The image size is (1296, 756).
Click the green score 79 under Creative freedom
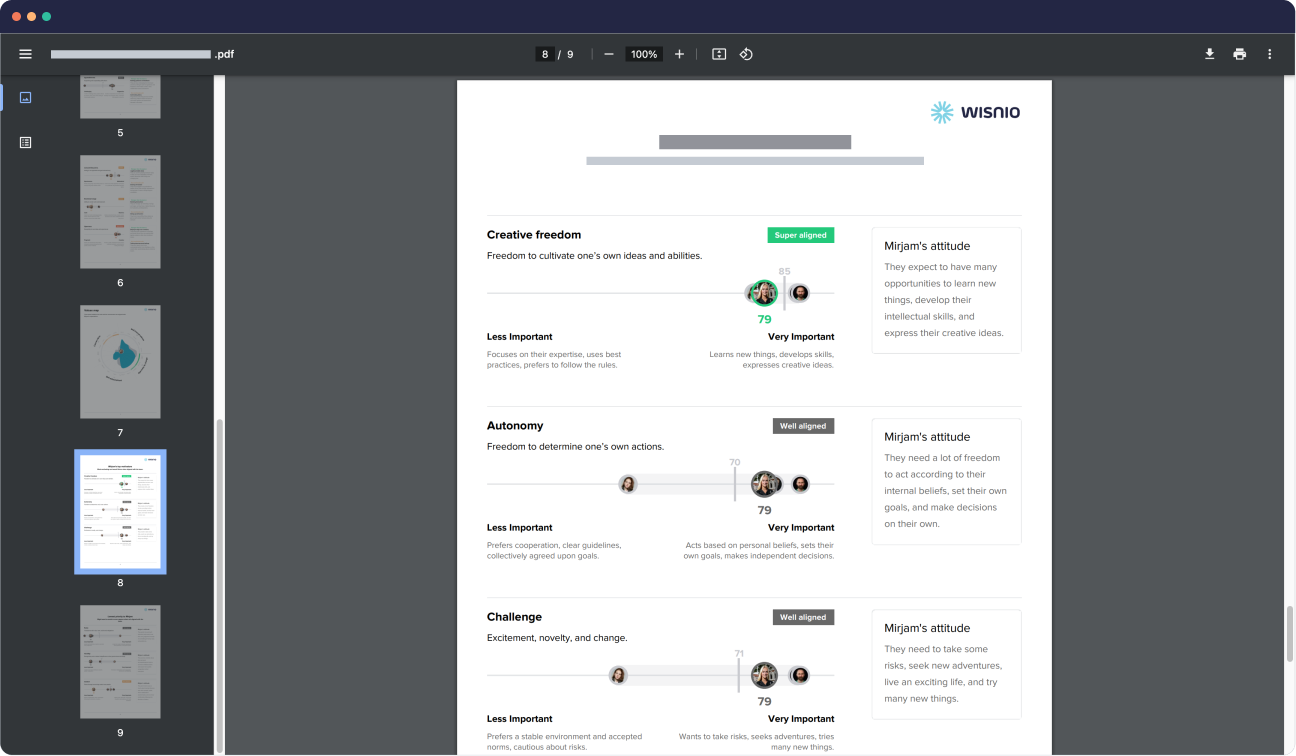pyautogui.click(x=764, y=319)
